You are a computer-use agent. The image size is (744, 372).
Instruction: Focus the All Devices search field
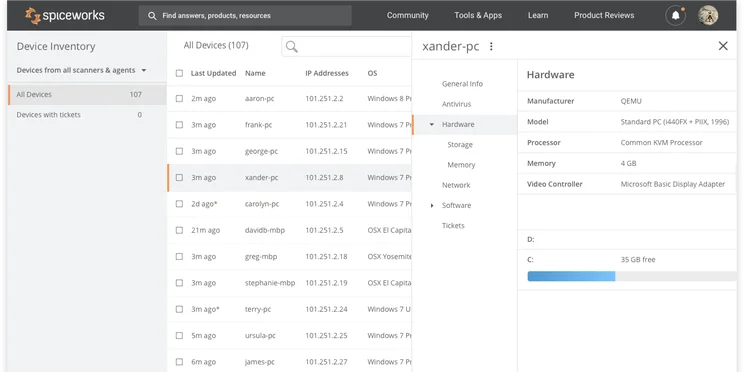(x=346, y=46)
